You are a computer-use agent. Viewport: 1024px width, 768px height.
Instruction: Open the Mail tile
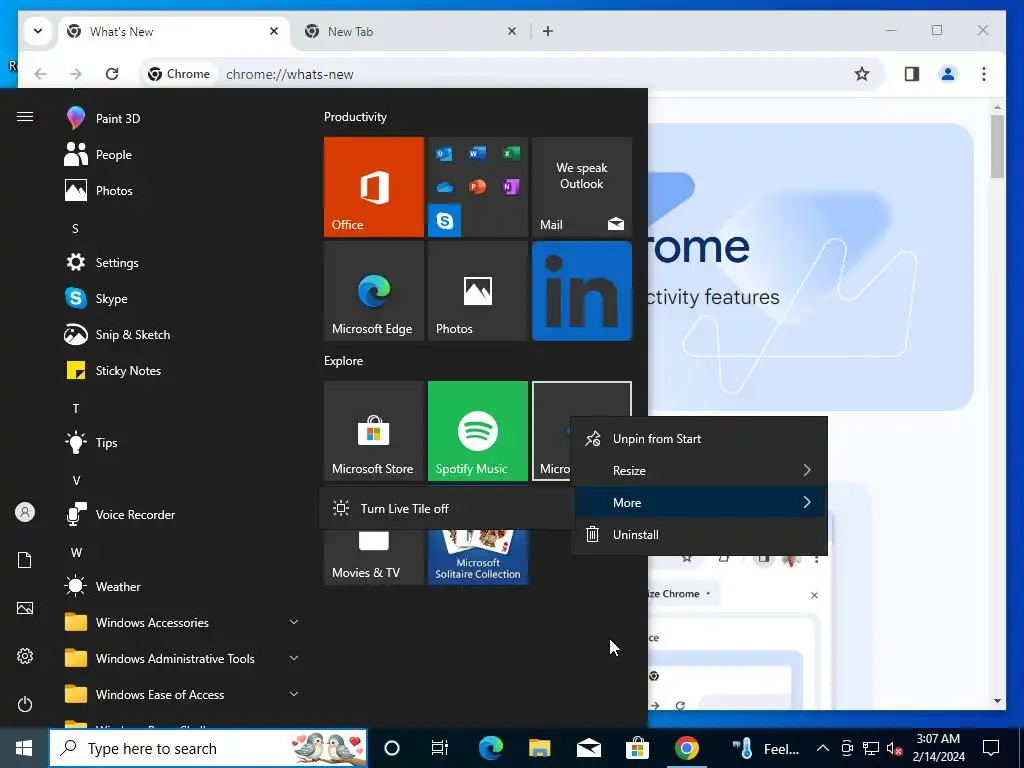582,187
